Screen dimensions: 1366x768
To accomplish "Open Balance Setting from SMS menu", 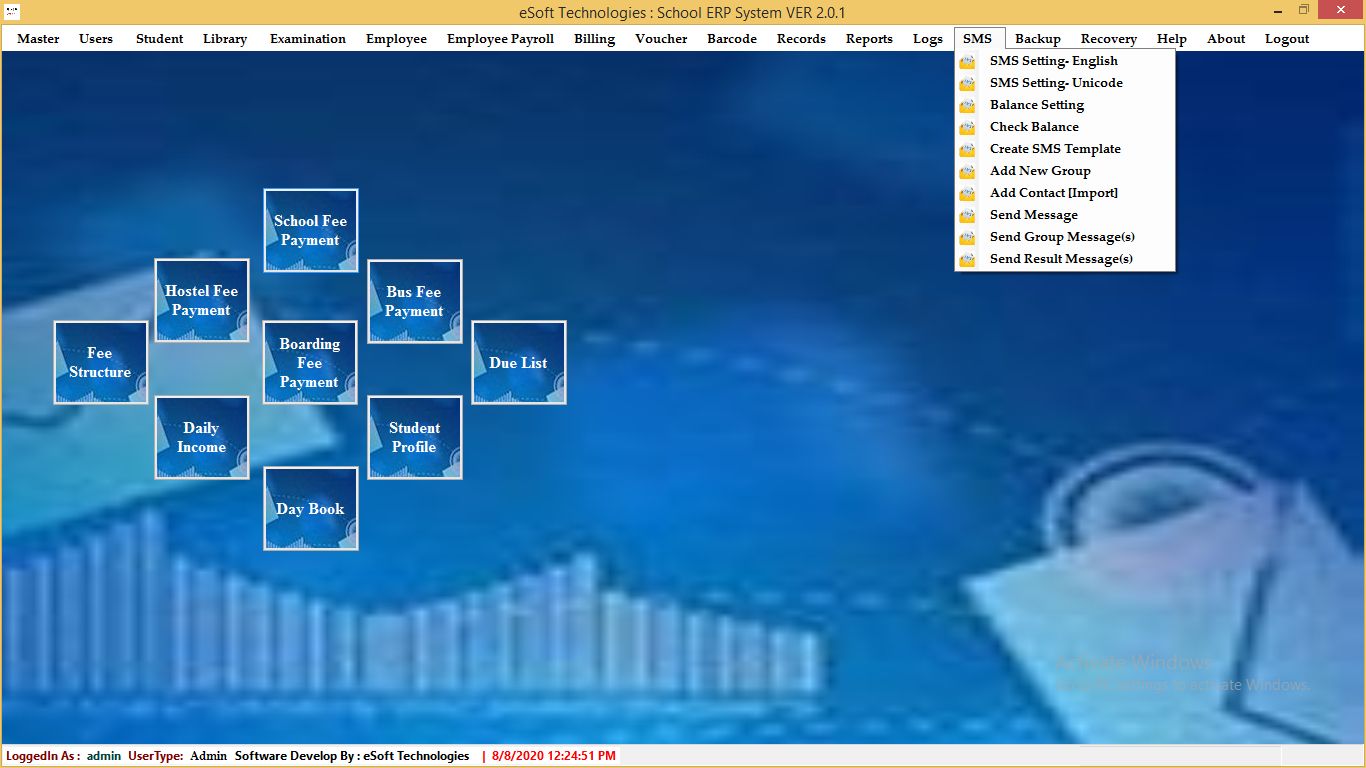I will point(1065,105).
